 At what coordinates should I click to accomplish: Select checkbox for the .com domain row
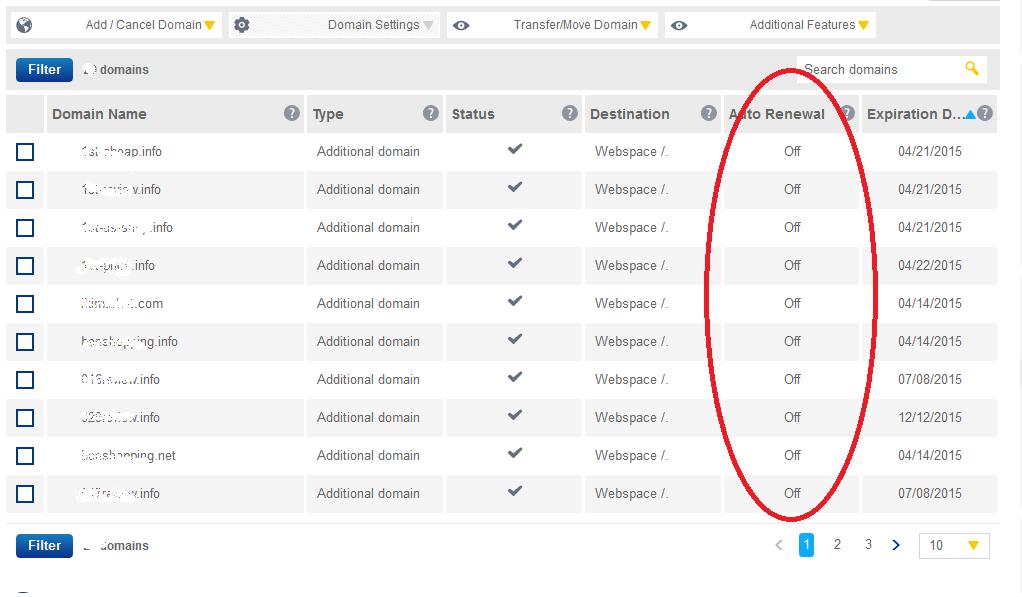point(25,304)
